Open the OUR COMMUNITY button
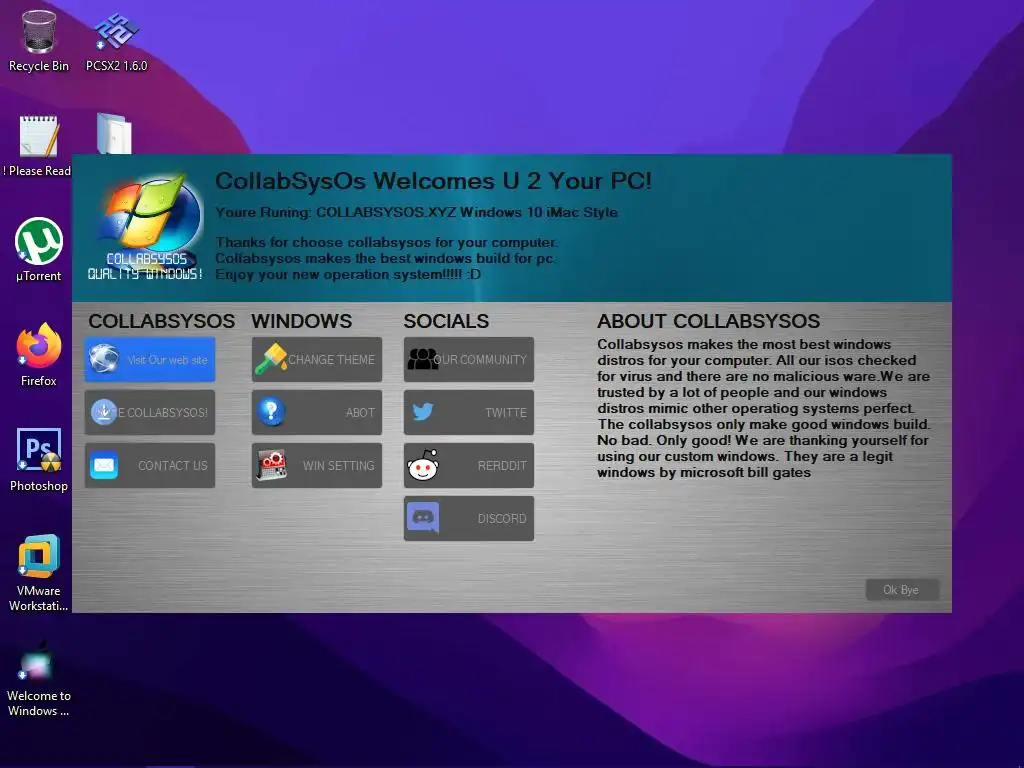Viewport: 1024px width, 768px height. coord(469,359)
